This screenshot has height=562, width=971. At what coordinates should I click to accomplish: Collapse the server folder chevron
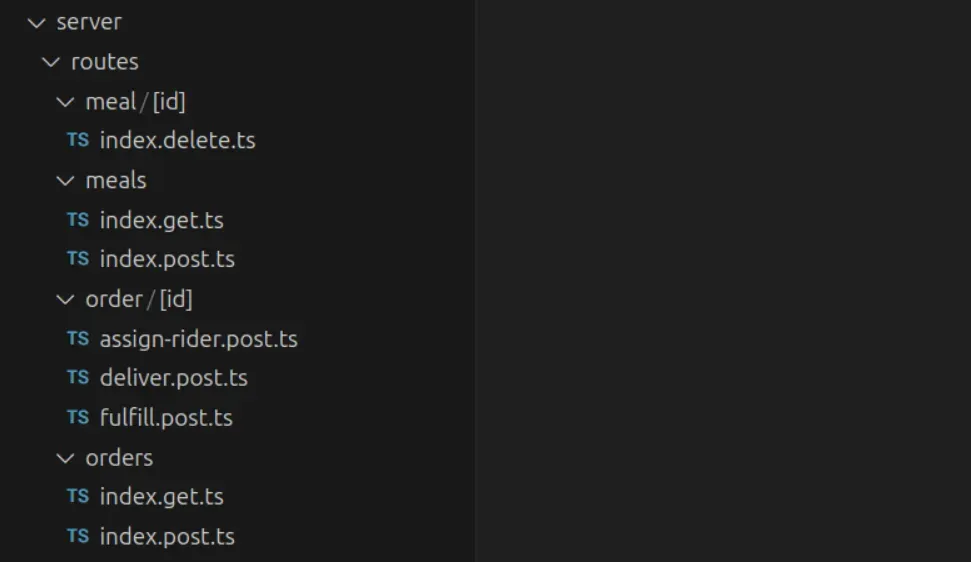(38, 22)
